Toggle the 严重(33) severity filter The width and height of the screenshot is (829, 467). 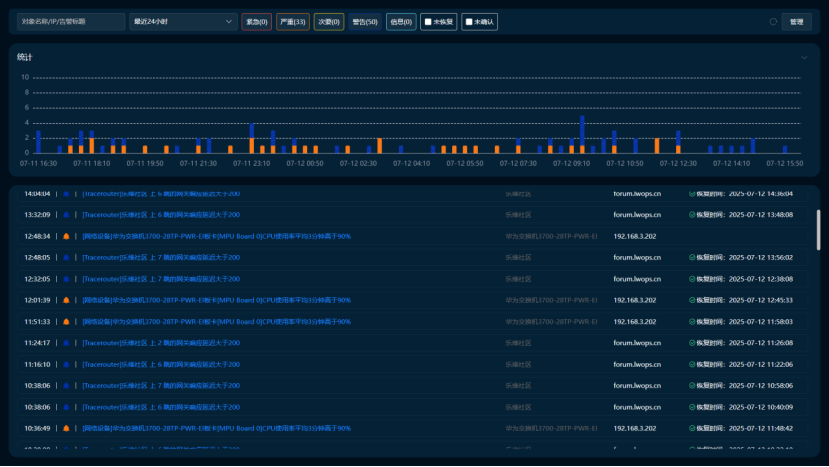293,22
